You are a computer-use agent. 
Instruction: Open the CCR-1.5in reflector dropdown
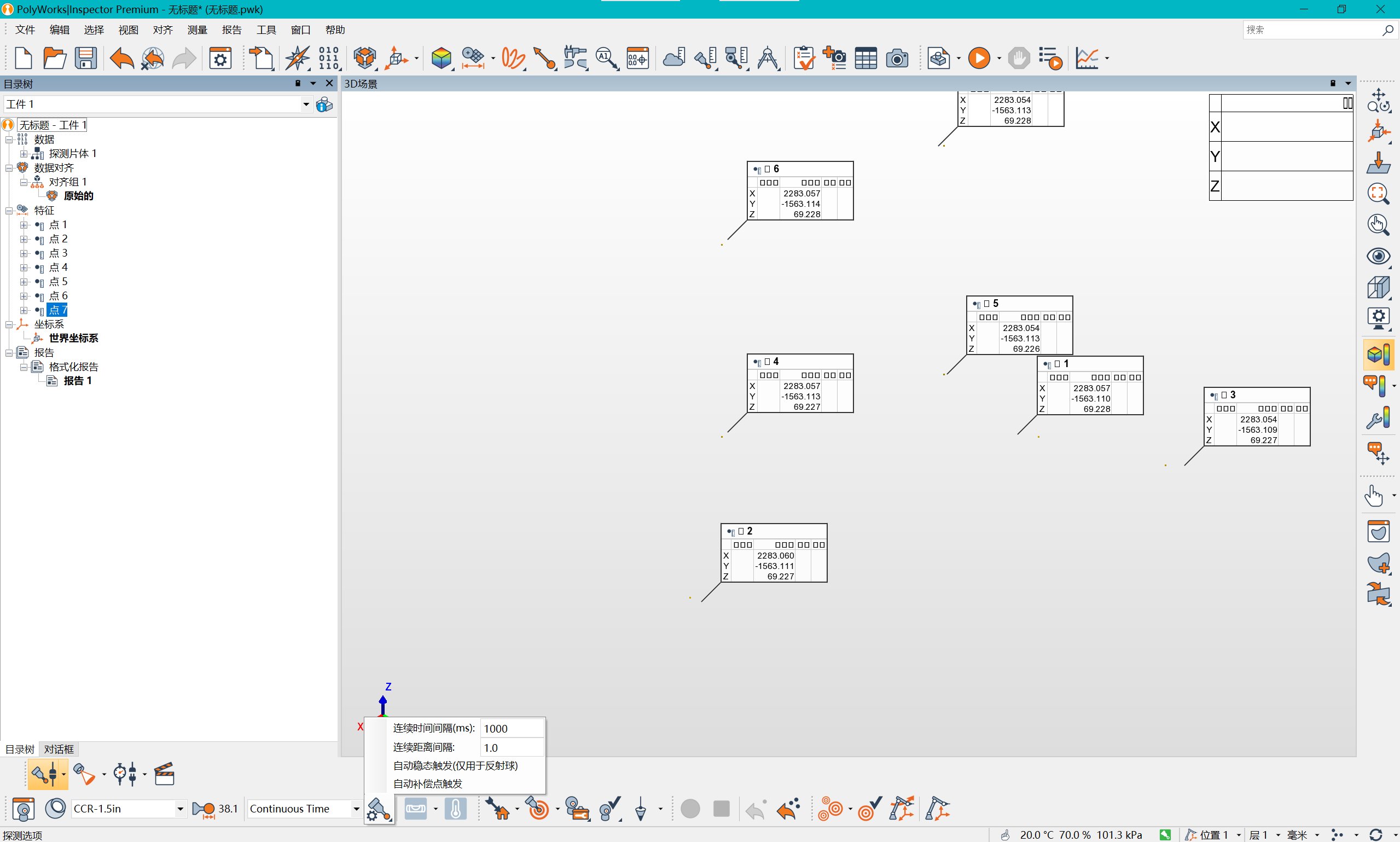click(180, 809)
